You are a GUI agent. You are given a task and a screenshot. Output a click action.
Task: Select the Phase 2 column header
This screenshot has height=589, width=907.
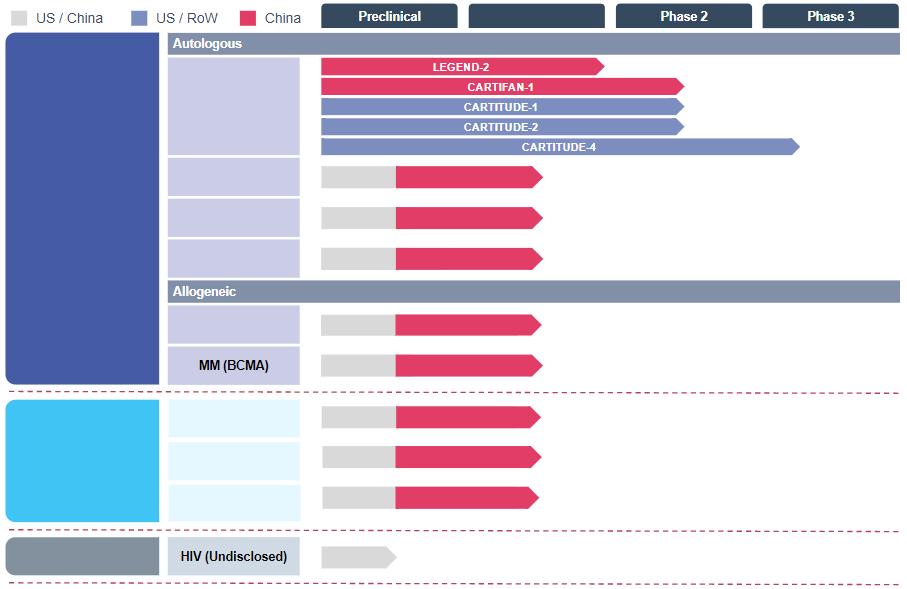click(x=683, y=16)
